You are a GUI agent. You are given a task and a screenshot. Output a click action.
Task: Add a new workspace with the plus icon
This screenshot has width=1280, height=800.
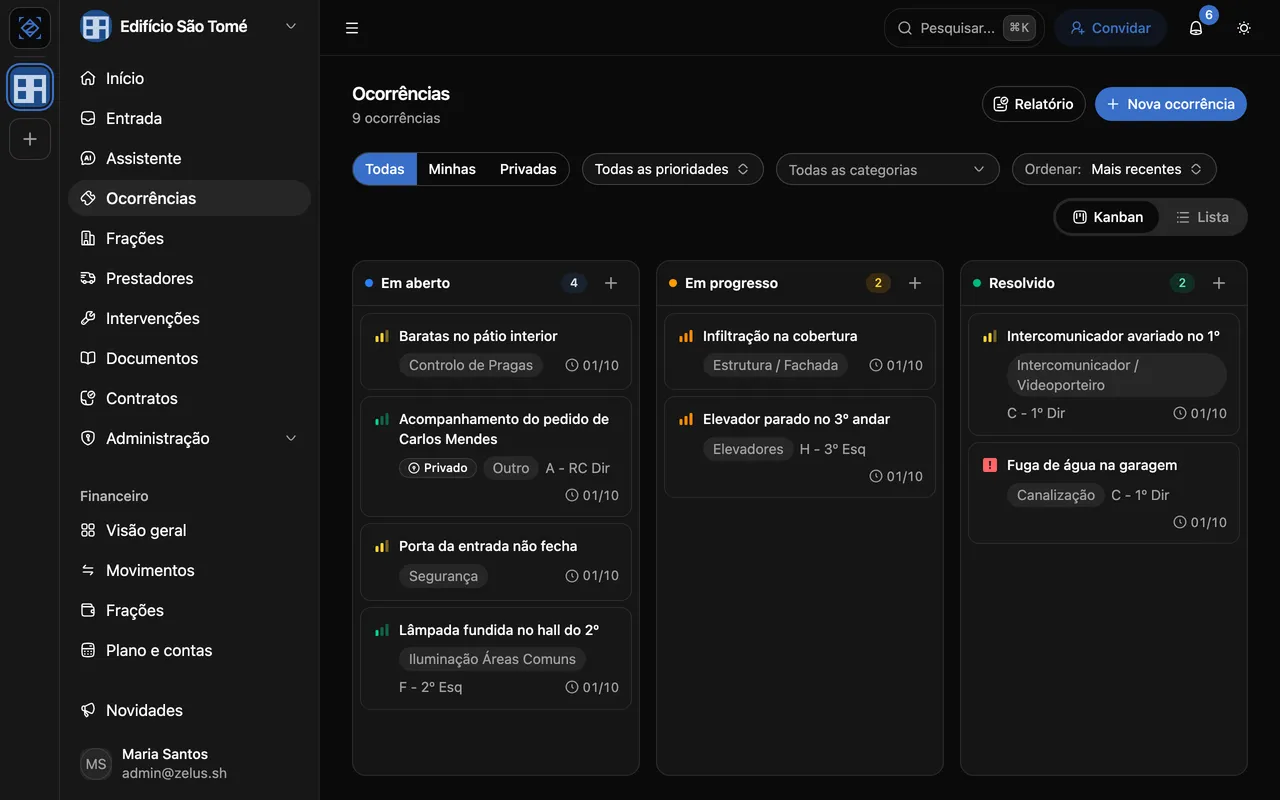30,139
